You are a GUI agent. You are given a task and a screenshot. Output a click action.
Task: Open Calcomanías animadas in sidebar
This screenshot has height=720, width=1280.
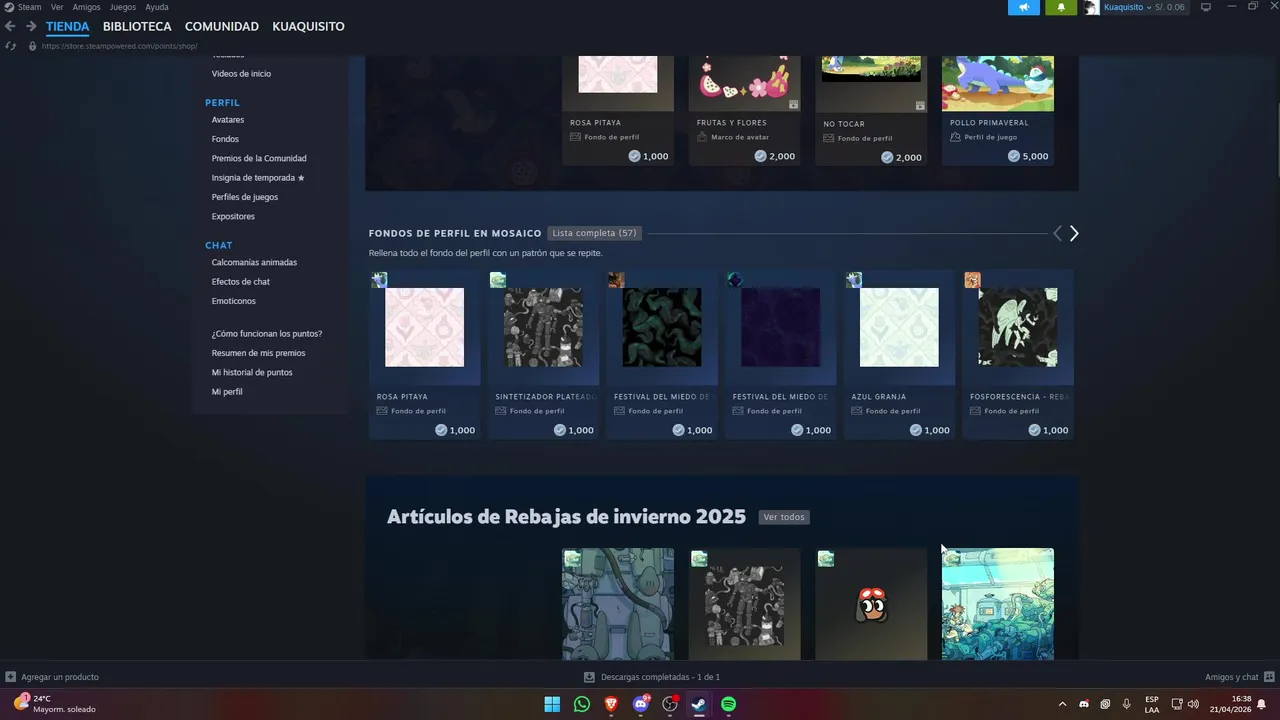[254, 262]
